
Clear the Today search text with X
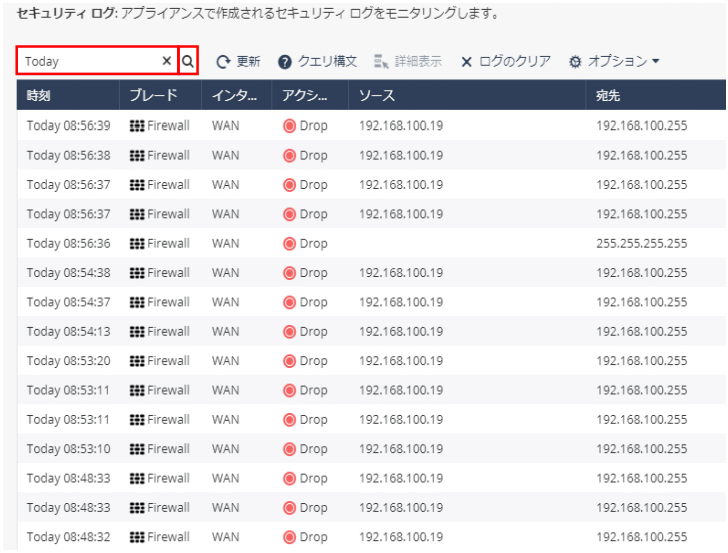(166, 61)
